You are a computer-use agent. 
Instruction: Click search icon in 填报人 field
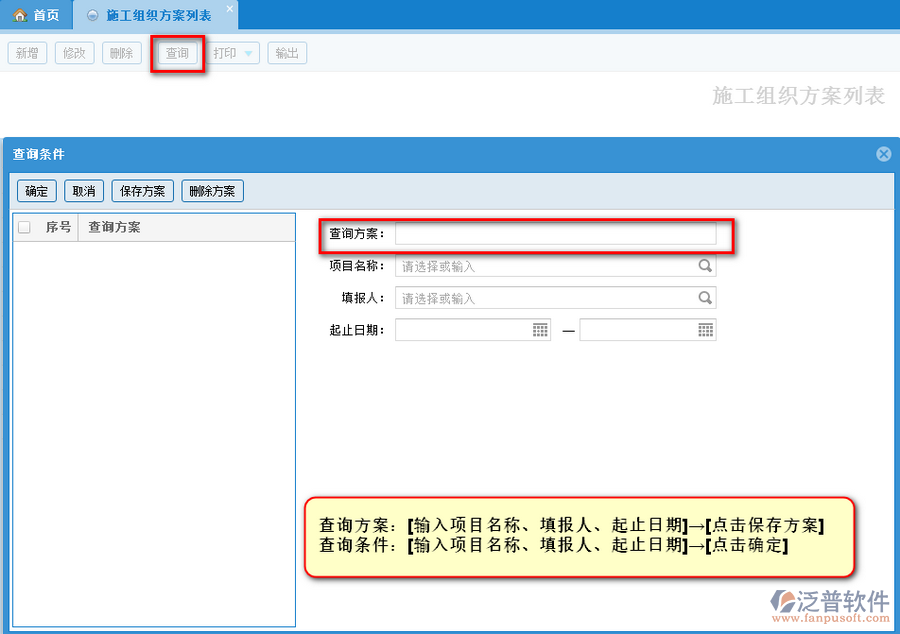[705, 298]
